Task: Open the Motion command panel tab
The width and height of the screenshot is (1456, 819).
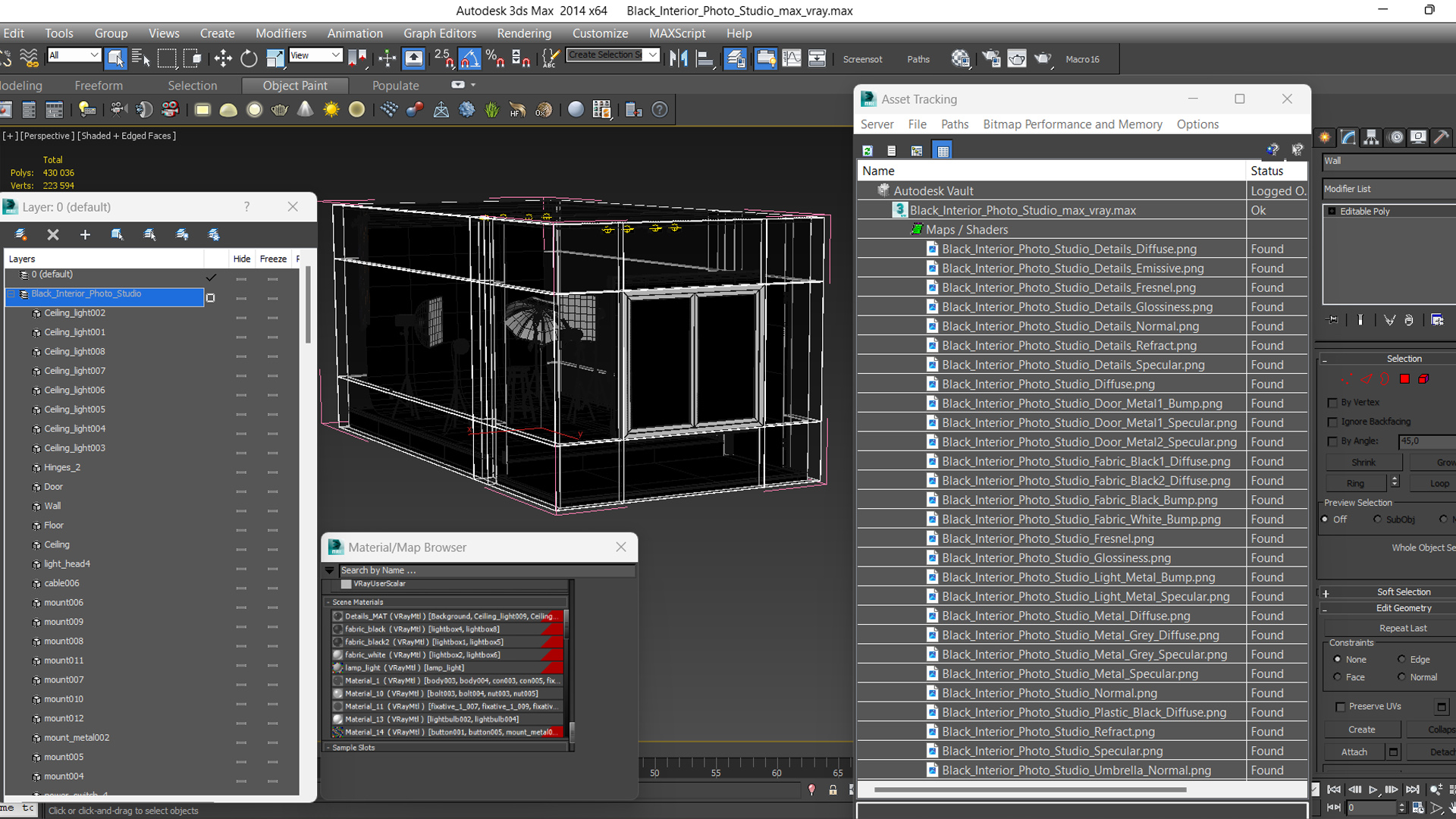Action: click(x=1395, y=137)
